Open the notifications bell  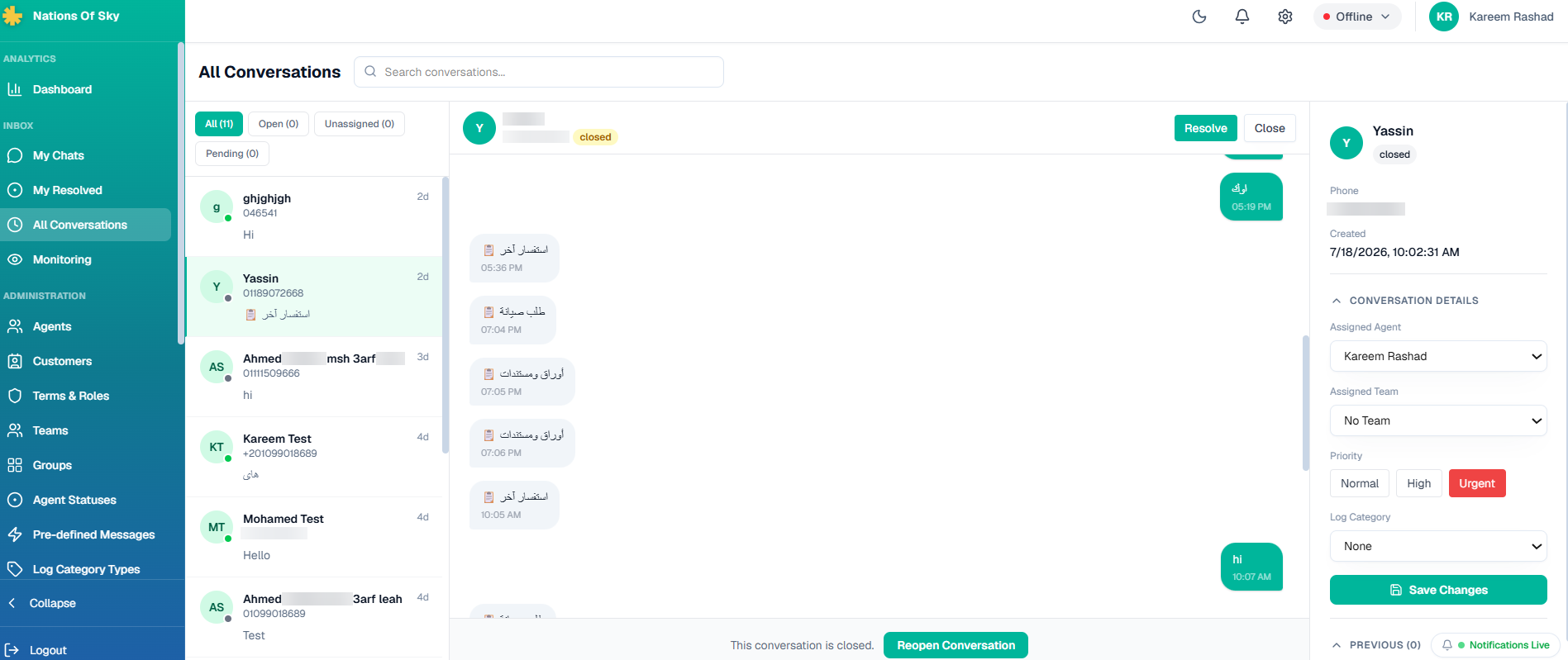[1242, 17]
